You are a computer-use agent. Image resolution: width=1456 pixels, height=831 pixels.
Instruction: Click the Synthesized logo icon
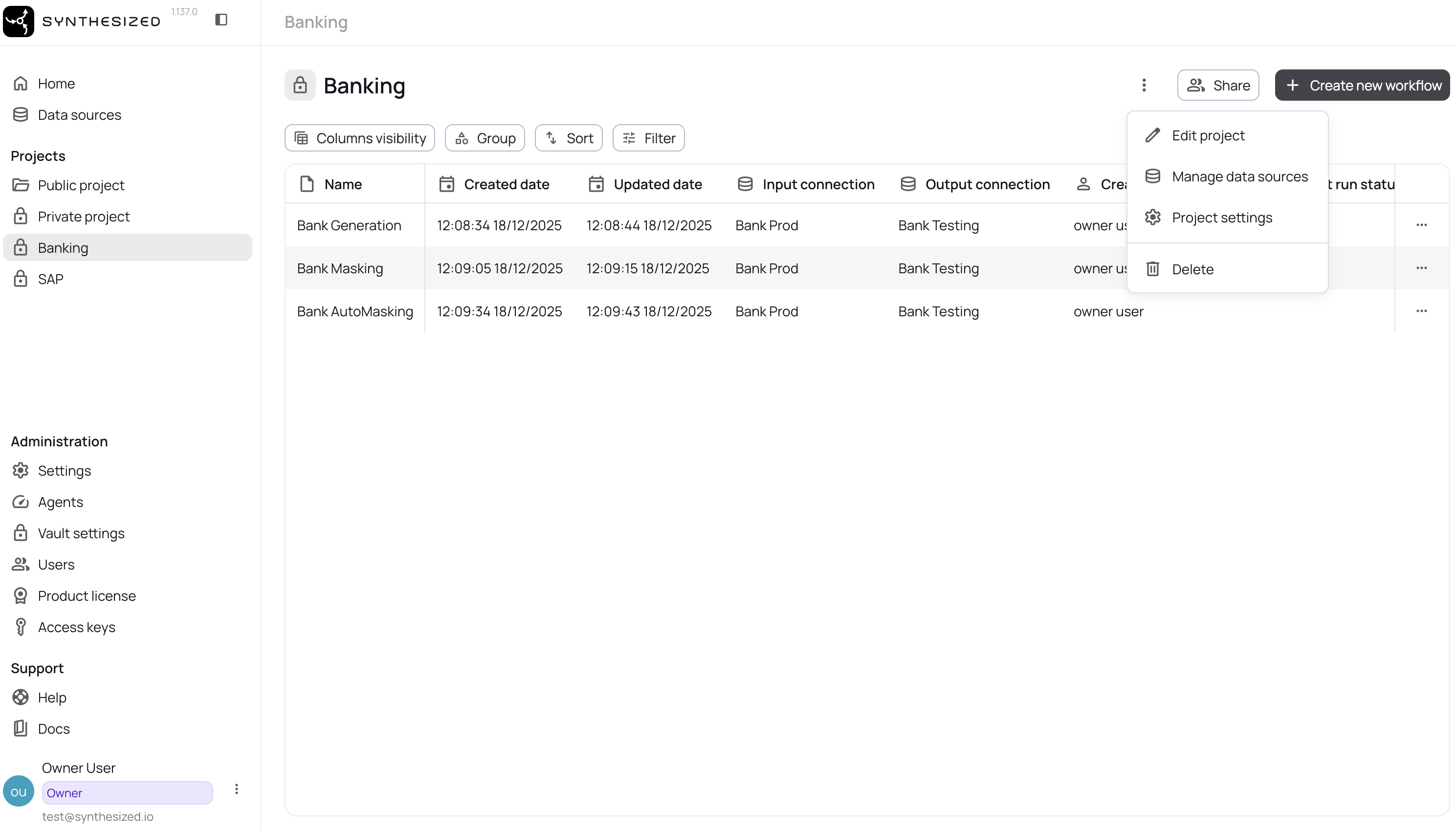(x=18, y=22)
